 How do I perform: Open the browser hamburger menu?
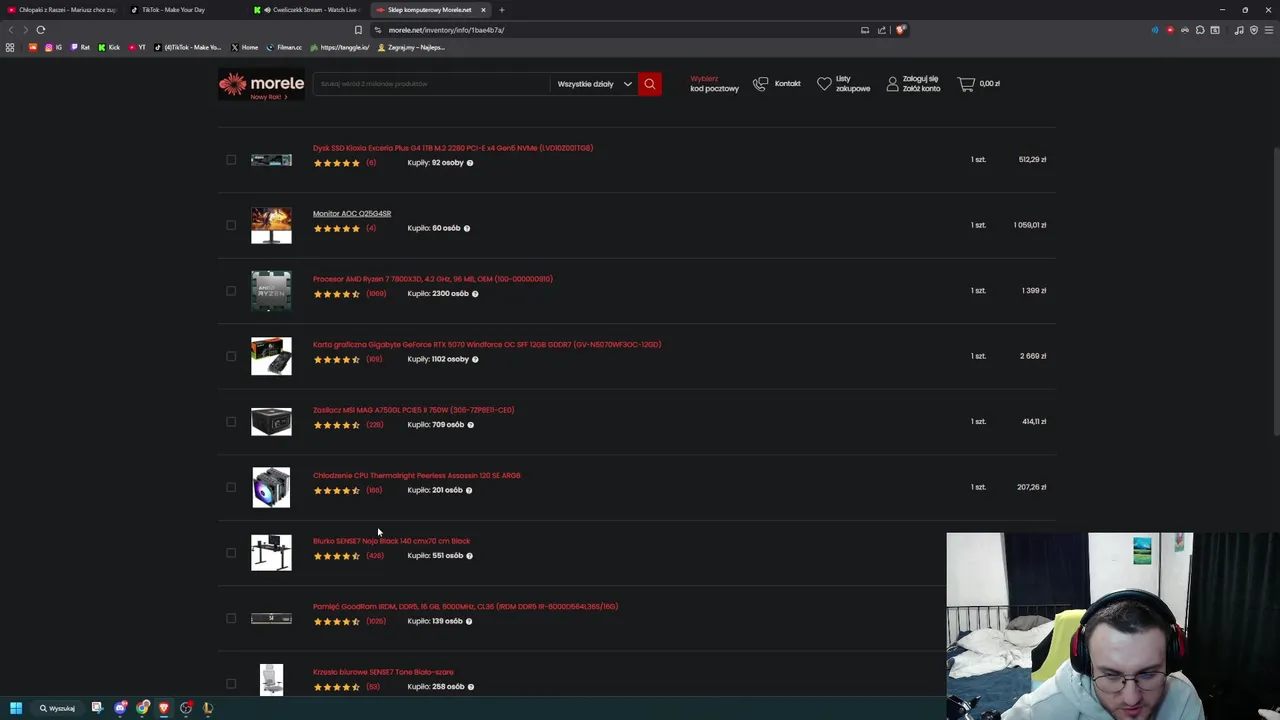(1268, 30)
